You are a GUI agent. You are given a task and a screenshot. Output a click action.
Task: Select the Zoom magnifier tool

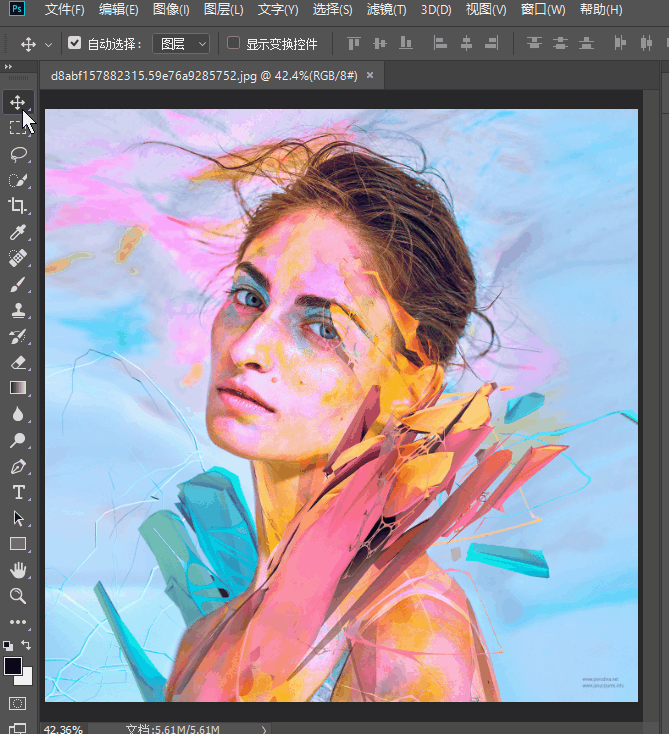18,596
